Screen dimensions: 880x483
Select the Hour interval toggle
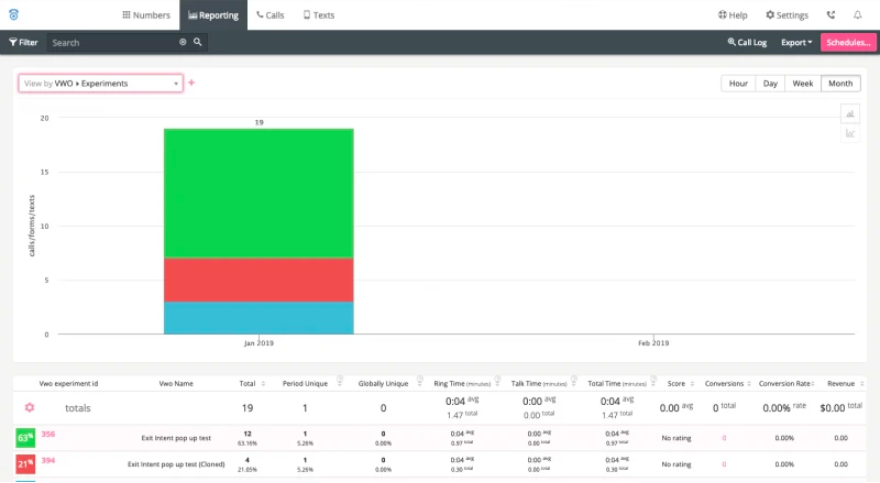(x=738, y=84)
